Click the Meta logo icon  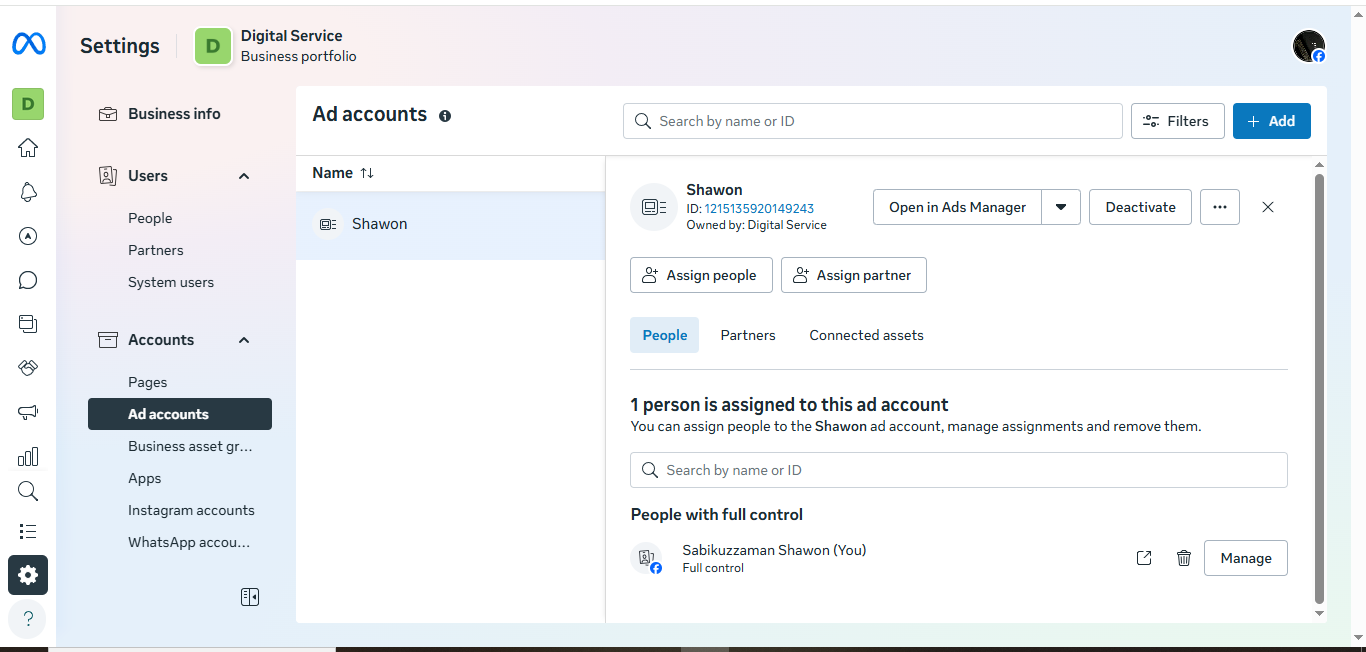[28, 44]
